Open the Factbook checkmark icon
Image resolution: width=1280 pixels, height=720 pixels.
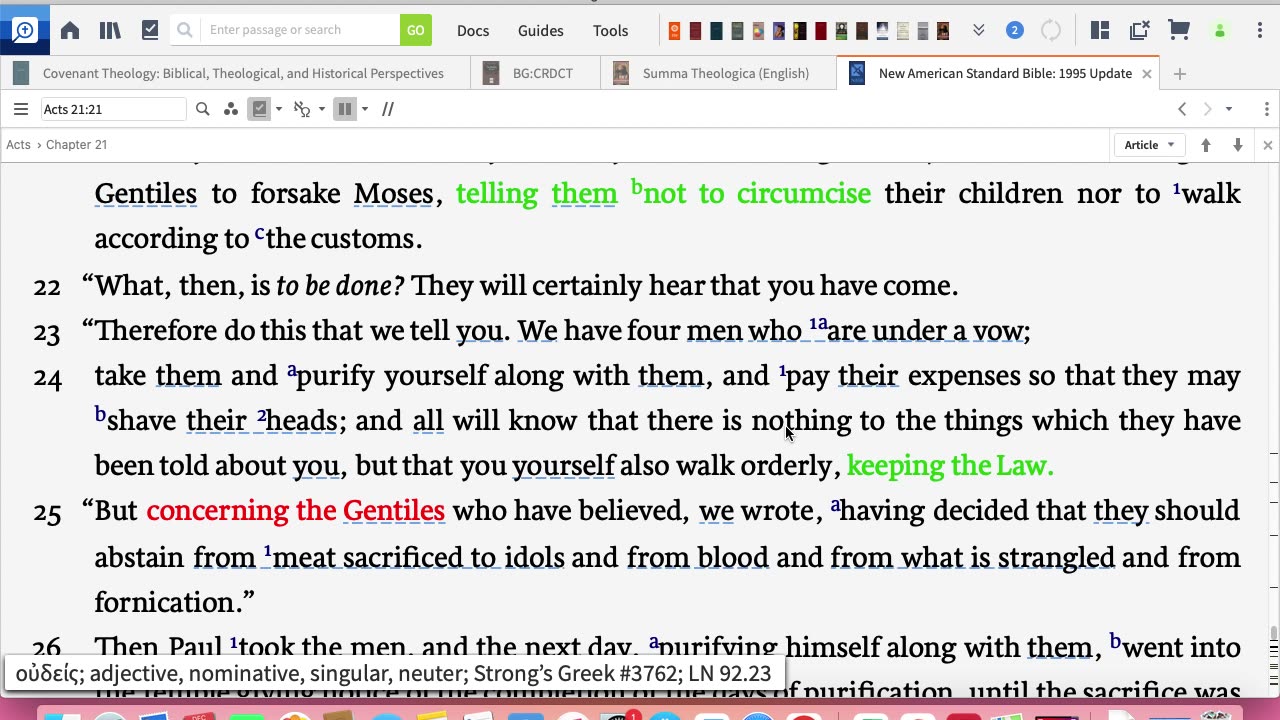(150, 30)
